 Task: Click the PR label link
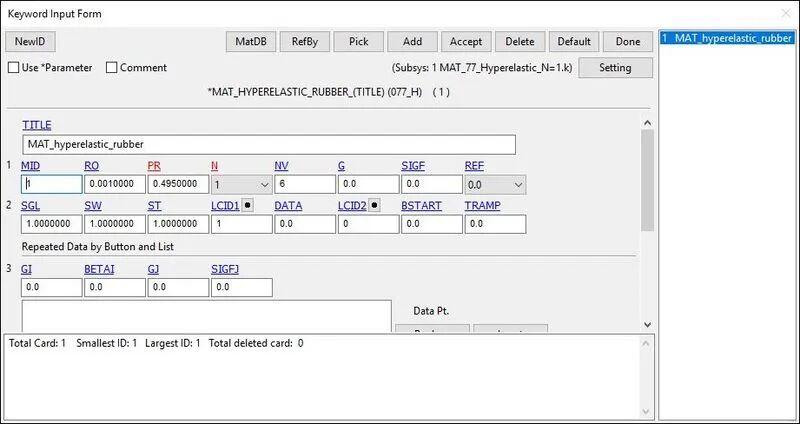(x=154, y=166)
